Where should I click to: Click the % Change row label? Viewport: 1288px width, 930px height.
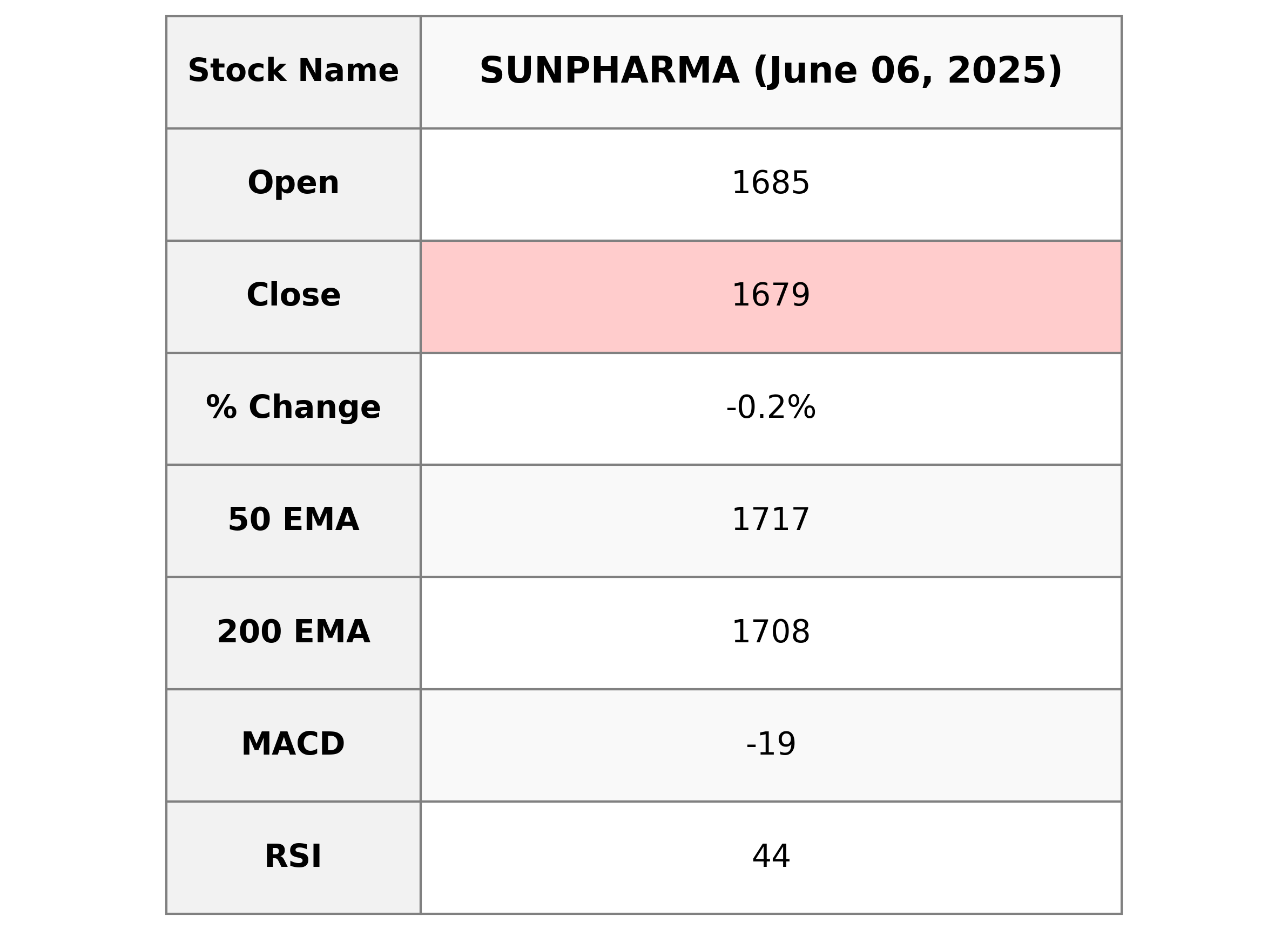293,408
